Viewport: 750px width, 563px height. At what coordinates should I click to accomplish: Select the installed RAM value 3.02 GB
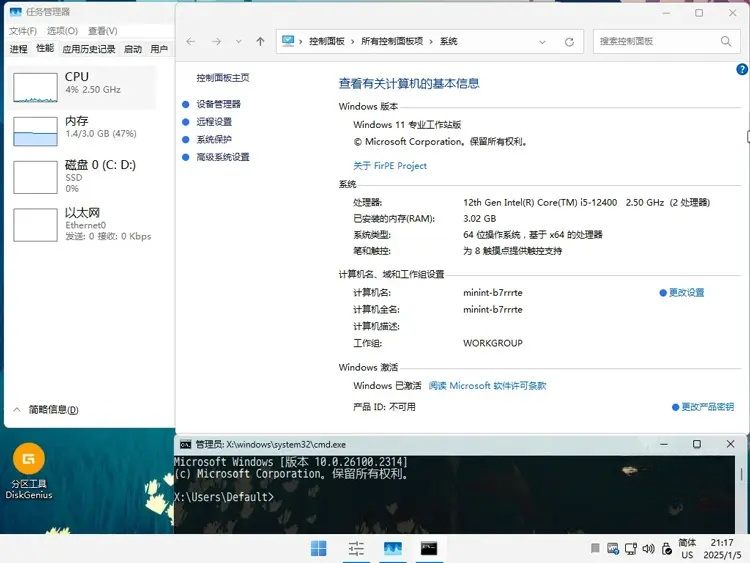pyautogui.click(x=480, y=219)
